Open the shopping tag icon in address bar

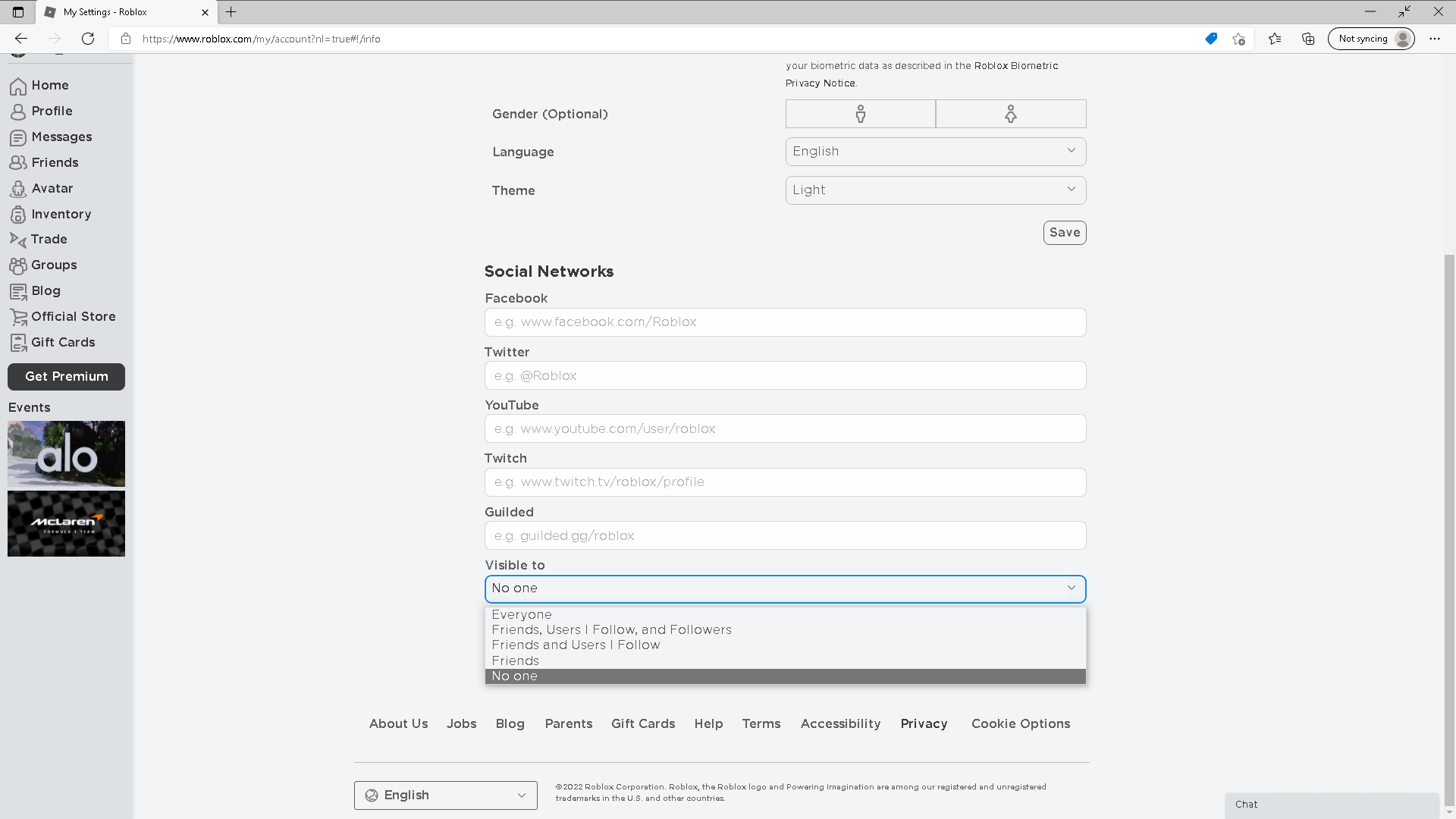click(x=1211, y=39)
